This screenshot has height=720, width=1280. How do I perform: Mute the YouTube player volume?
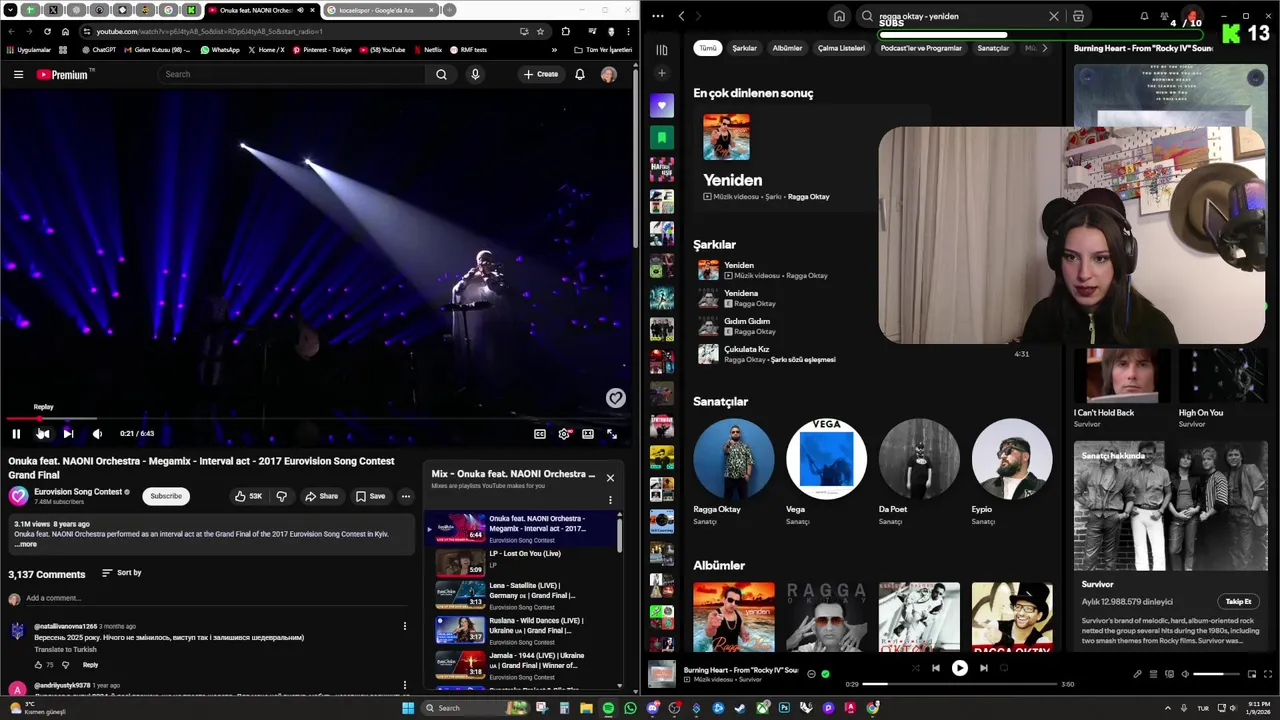tap(97, 434)
